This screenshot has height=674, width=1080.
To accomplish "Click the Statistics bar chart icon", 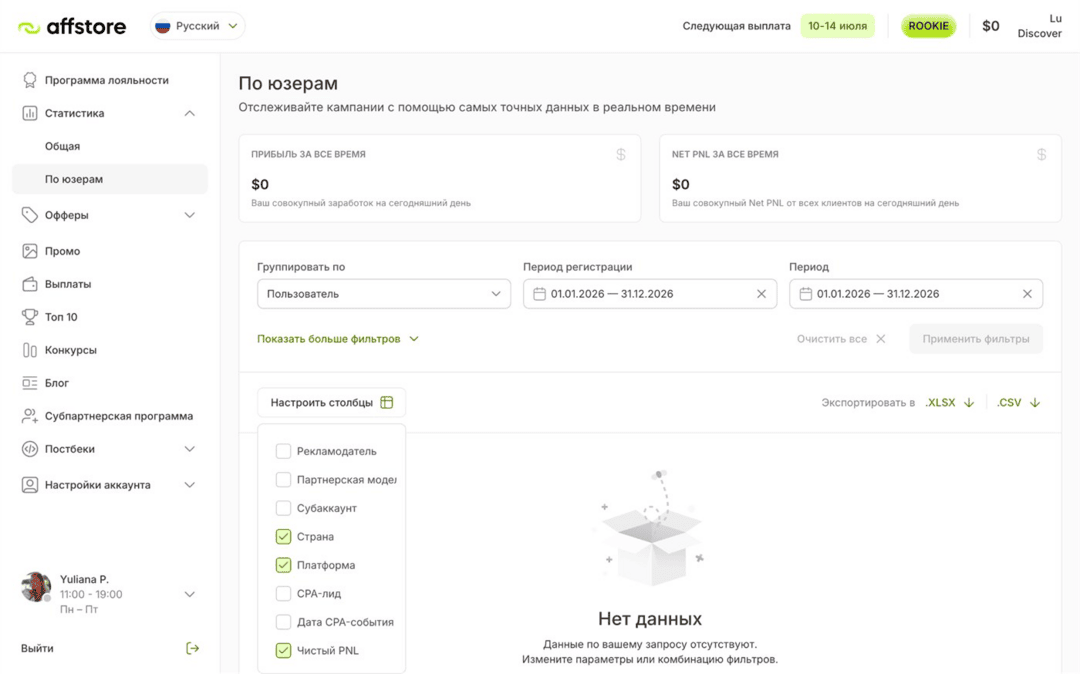I will [x=30, y=113].
